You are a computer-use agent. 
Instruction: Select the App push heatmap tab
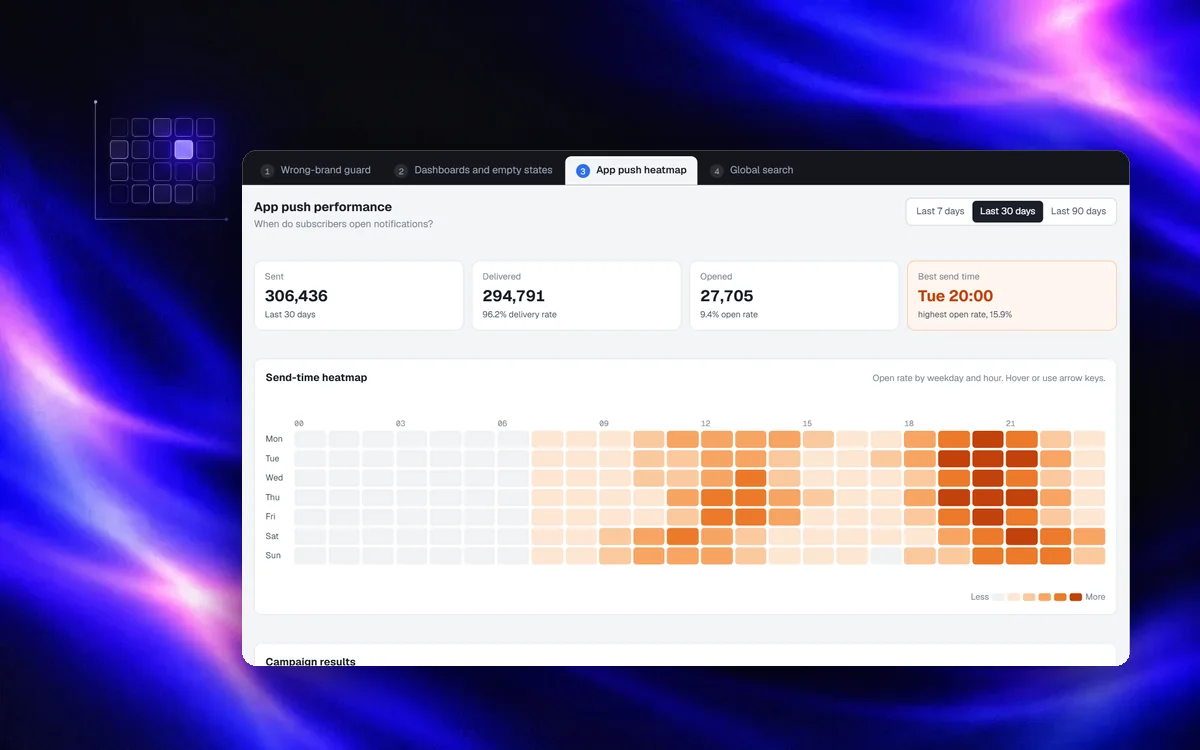(x=631, y=170)
